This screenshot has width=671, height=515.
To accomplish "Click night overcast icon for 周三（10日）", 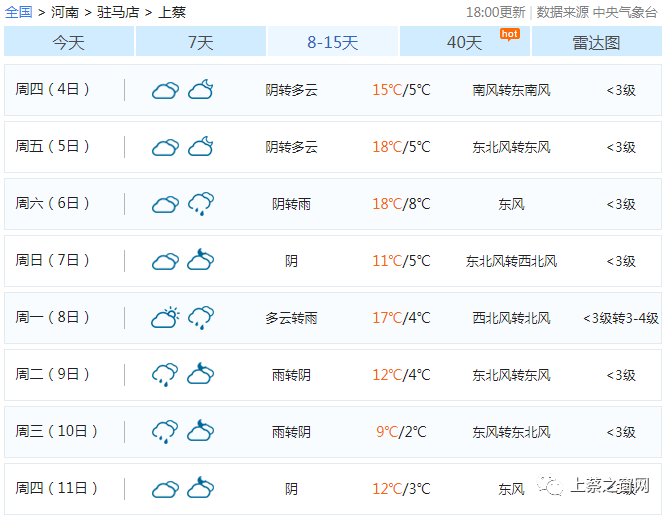I will 201,430.
